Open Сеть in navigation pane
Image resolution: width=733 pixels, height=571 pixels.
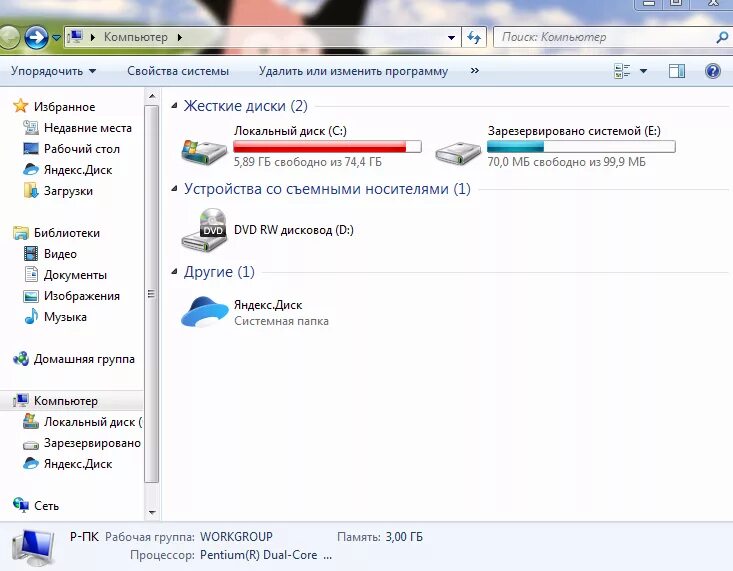tap(46, 506)
